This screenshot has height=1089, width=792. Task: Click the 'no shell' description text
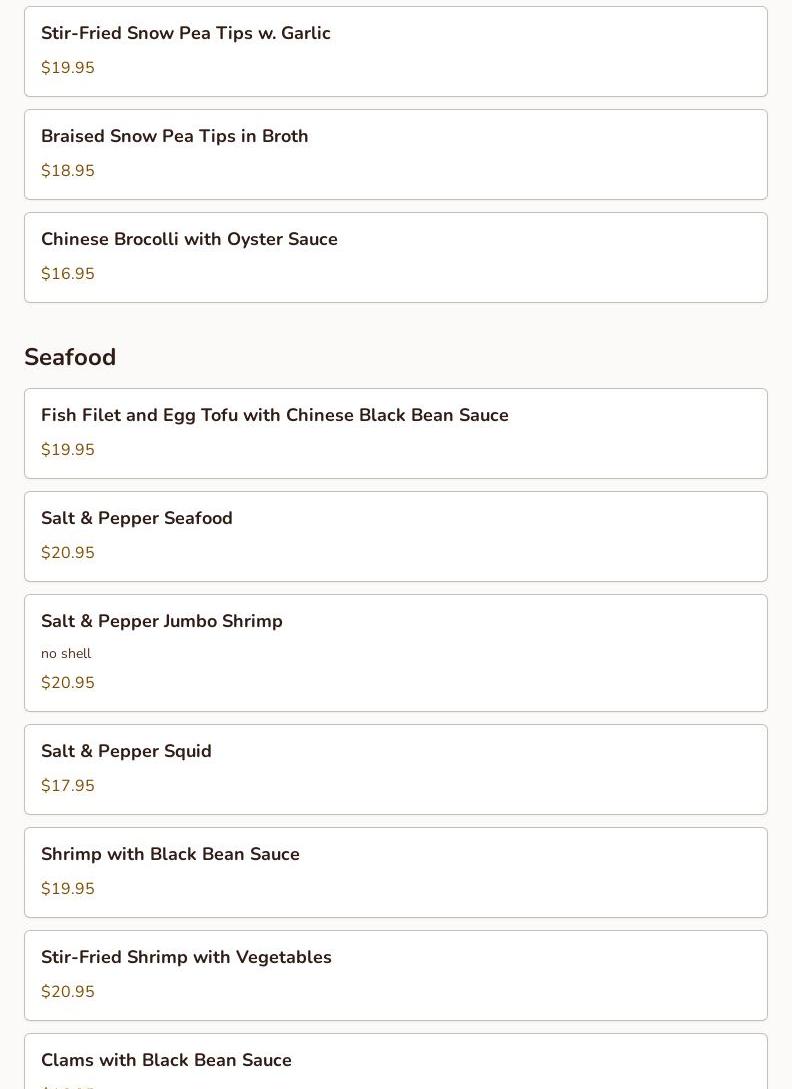(x=66, y=653)
